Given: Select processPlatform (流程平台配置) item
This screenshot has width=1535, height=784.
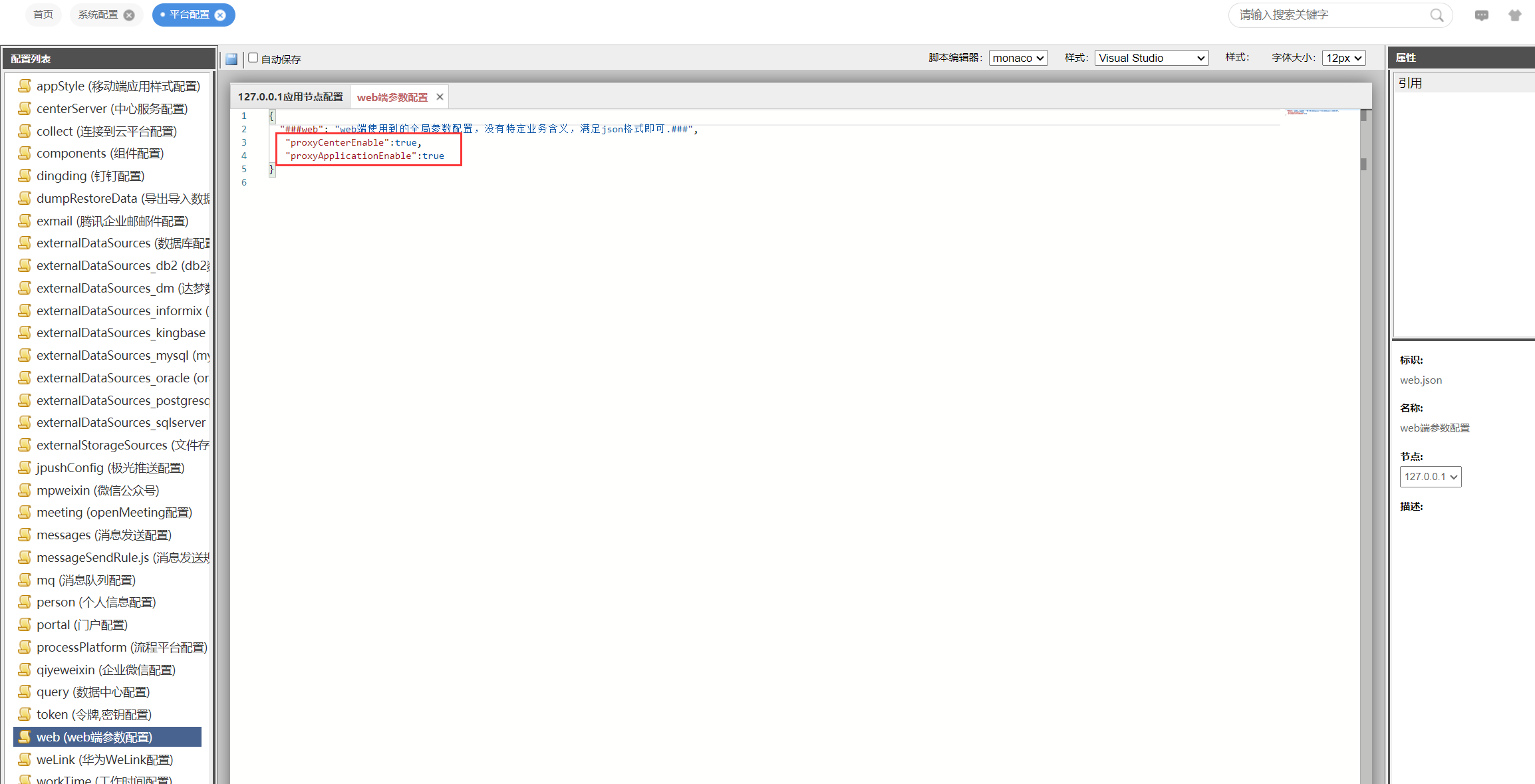Looking at the screenshot, I should (x=121, y=647).
